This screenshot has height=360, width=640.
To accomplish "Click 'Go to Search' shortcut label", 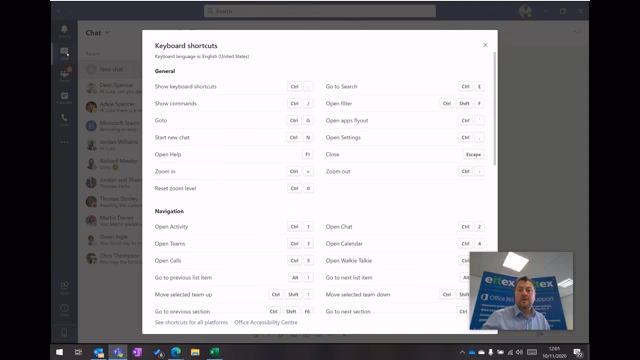I will [341, 87].
